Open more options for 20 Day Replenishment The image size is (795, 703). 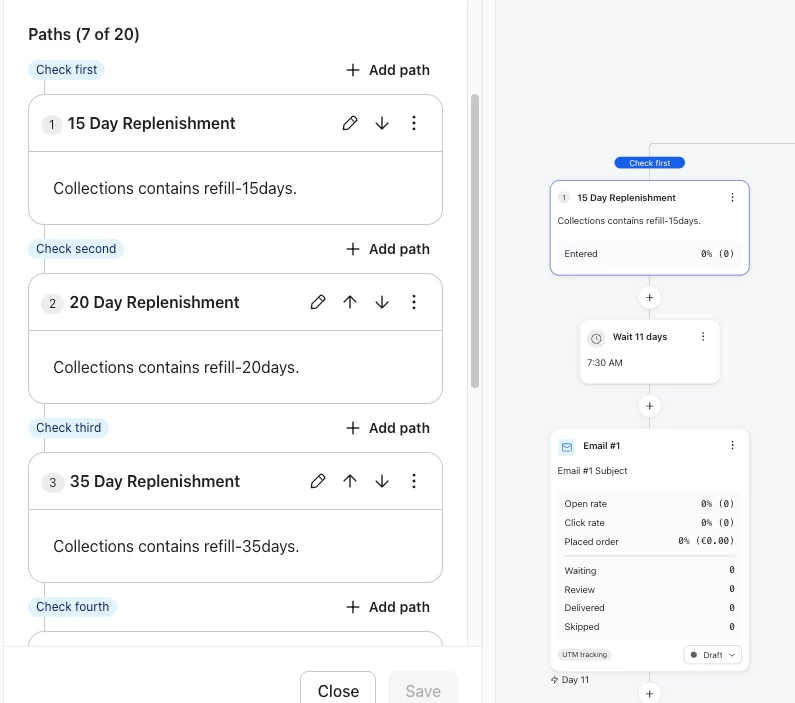pyautogui.click(x=414, y=302)
